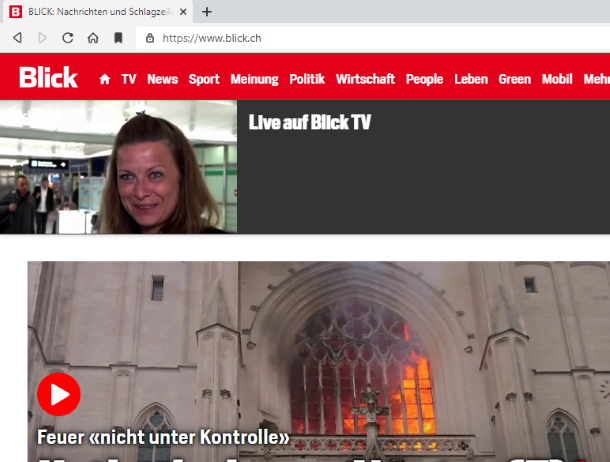The height and width of the screenshot is (462, 610).
Task: Go to the browser home page icon
Action: [93, 38]
